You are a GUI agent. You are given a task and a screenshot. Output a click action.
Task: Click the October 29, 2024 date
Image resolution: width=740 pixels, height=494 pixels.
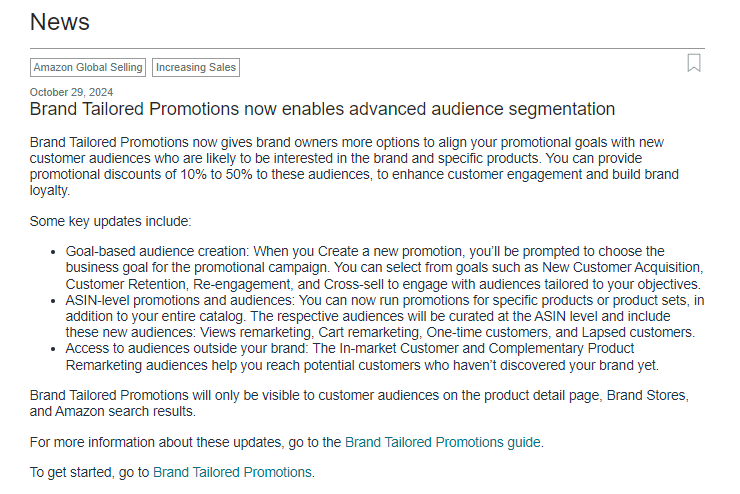pyautogui.click(x=71, y=92)
